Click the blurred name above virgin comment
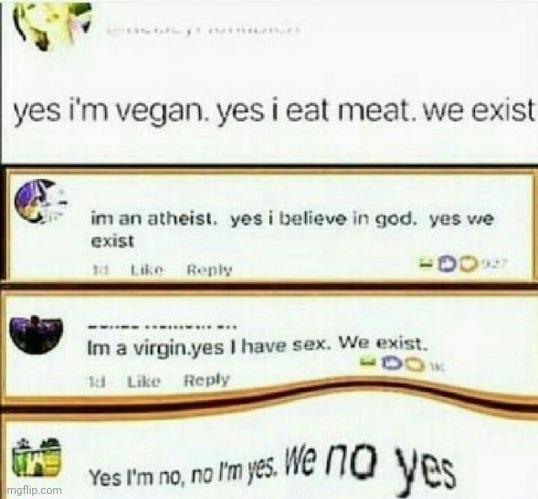The height and width of the screenshot is (499, 538). (162, 326)
